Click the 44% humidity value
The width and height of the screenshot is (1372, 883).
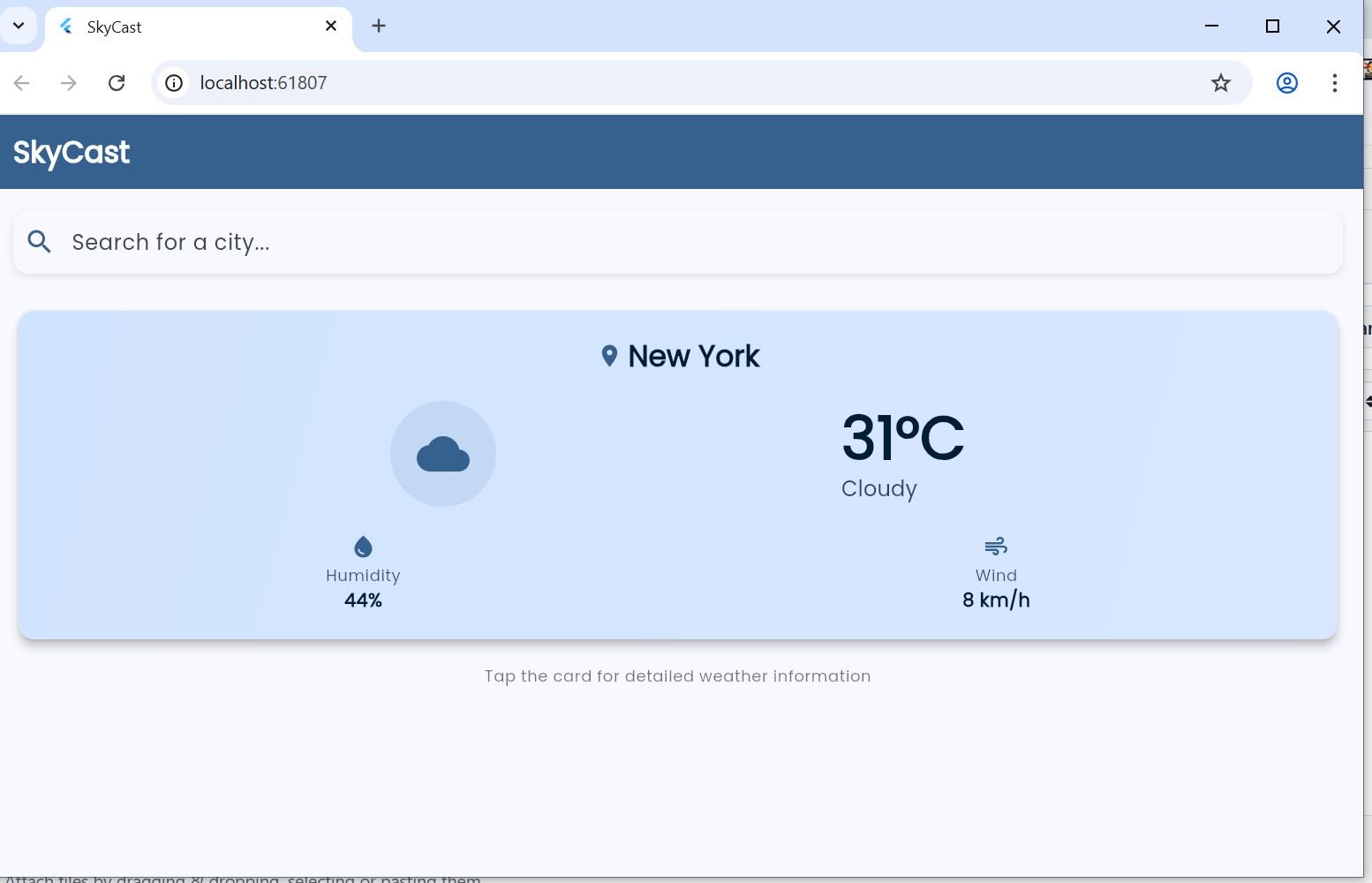[x=363, y=600]
